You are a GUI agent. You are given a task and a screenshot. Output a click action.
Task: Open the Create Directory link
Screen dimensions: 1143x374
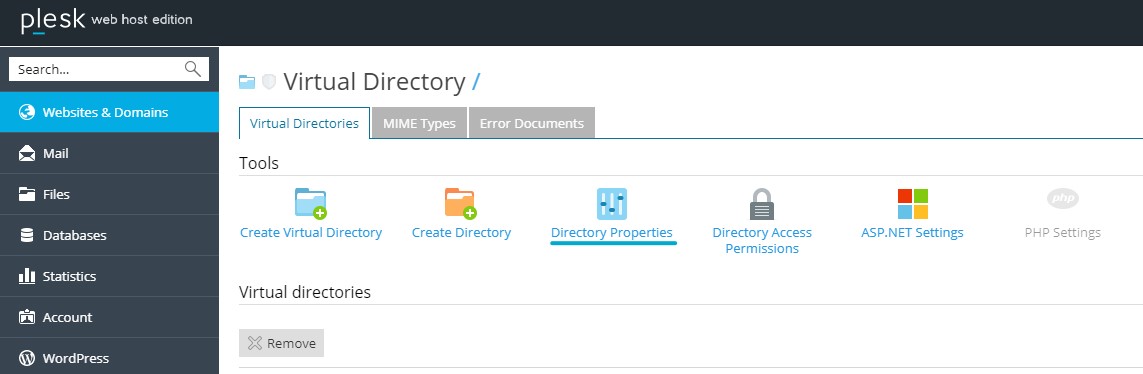point(461,233)
